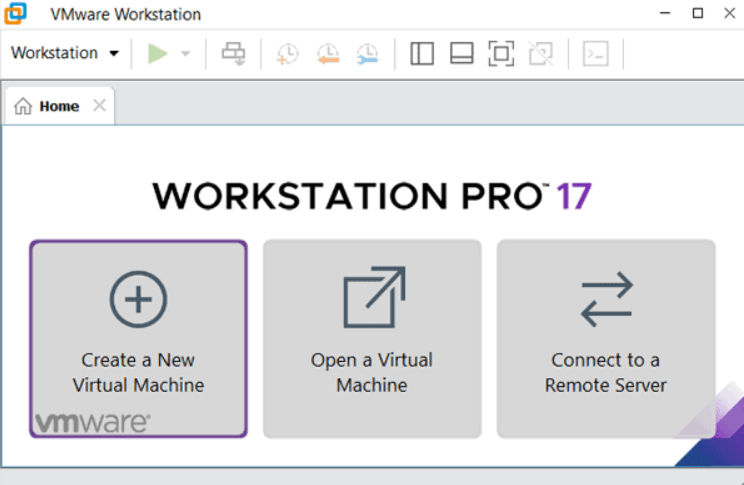Minimize the VMware Workstation window

coord(665,13)
